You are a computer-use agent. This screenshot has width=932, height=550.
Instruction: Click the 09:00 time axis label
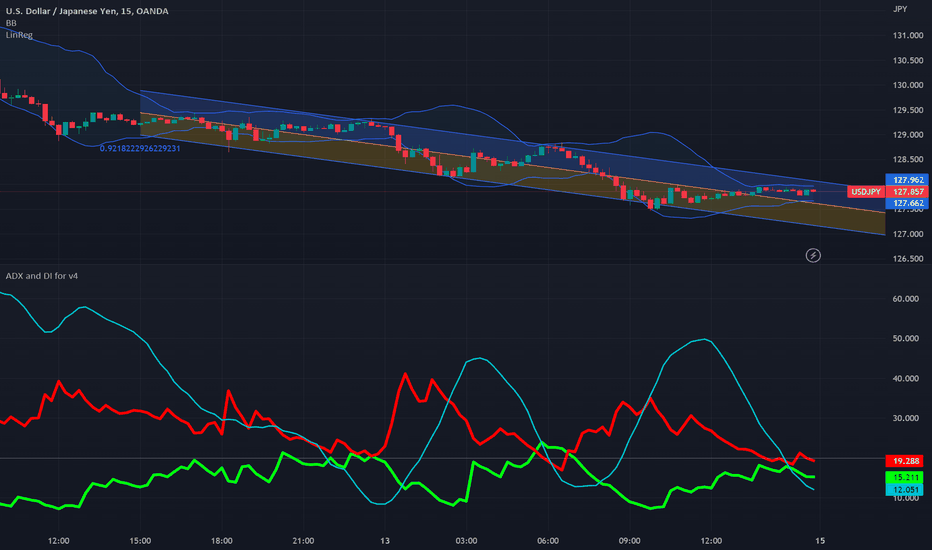629,540
